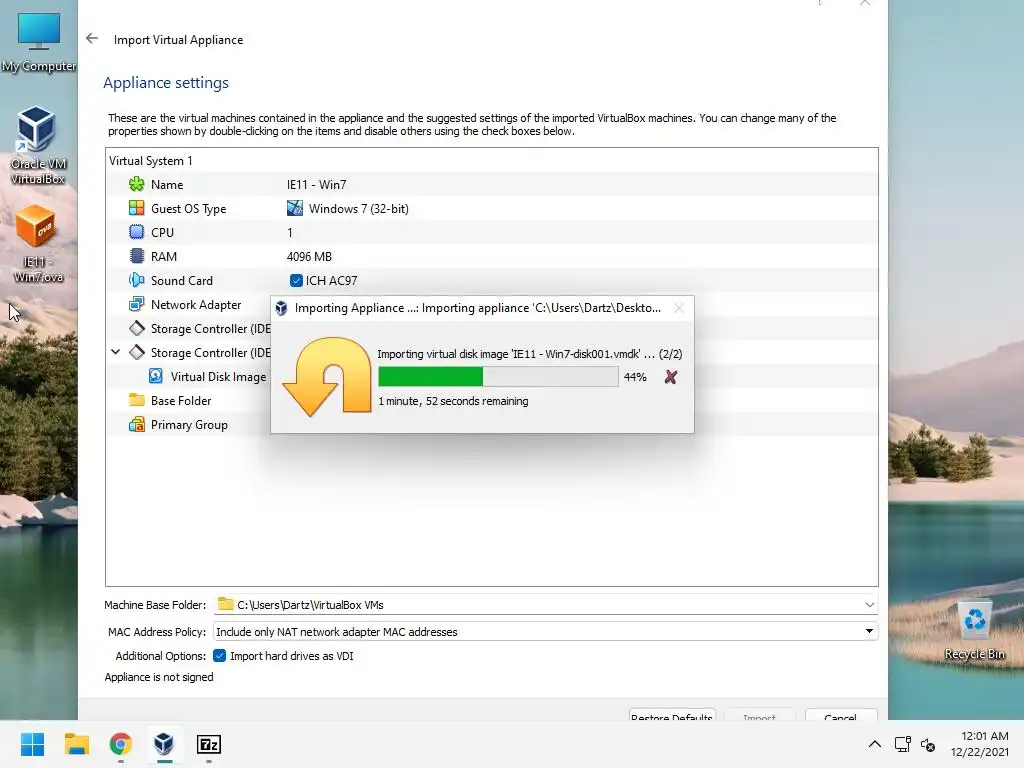Viewport: 1024px width, 768px height.
Task: Click the VirtualBox icon in the progress dialog title
Action: (281, 308)
